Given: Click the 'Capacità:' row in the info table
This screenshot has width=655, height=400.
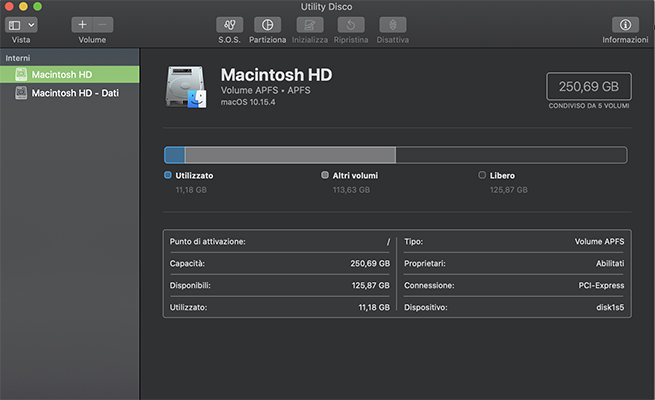Looking at the screenshot, I should [x=279, y=263].
